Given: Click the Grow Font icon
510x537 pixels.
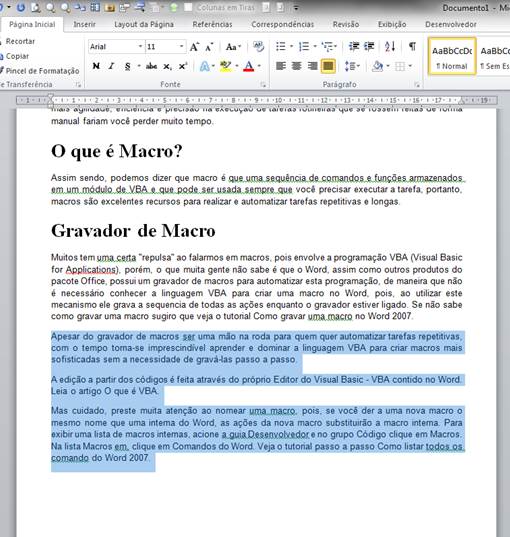Looking at the screenshot, I should 194,47.
